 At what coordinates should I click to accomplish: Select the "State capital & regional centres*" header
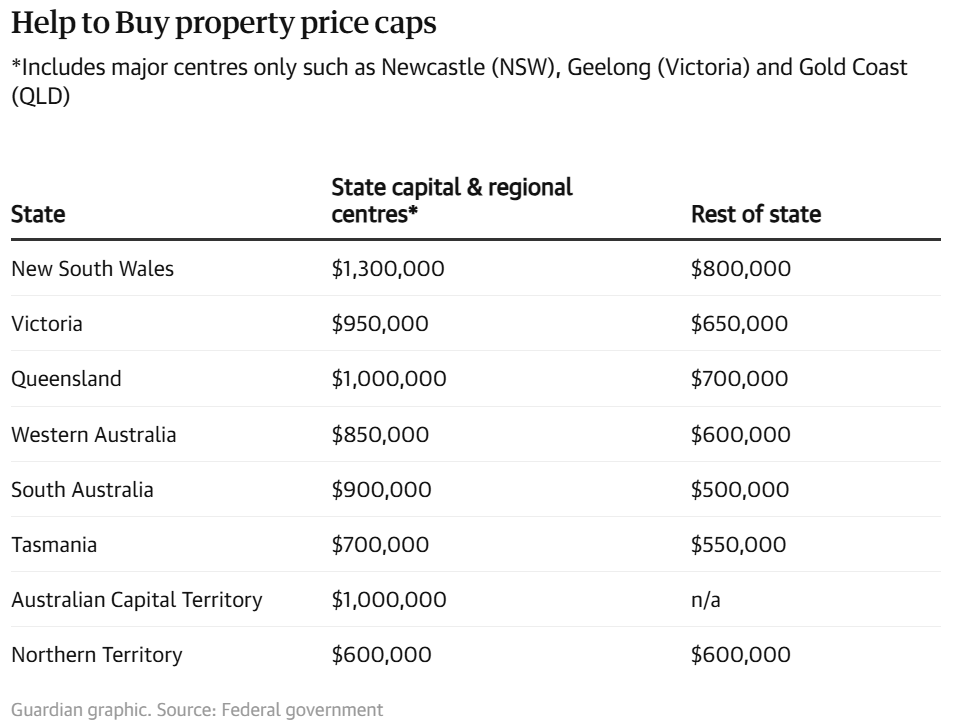(x=451, y=200)
